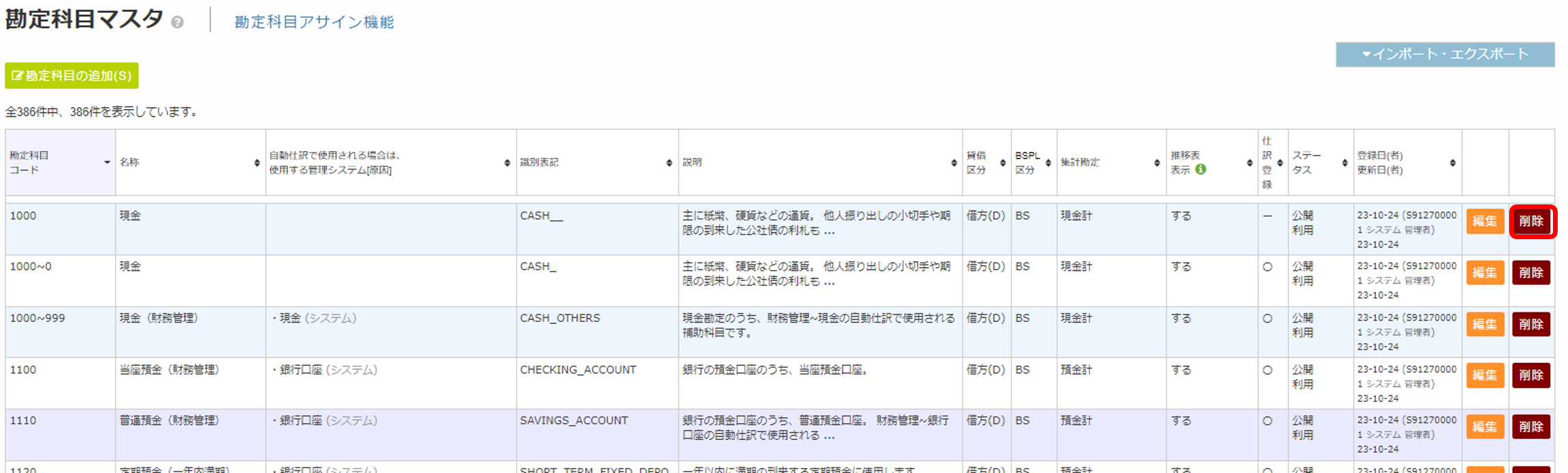
Task: Edit the 現金（財務管理） row 1000~999
Action: click(x=1485, y=324)
